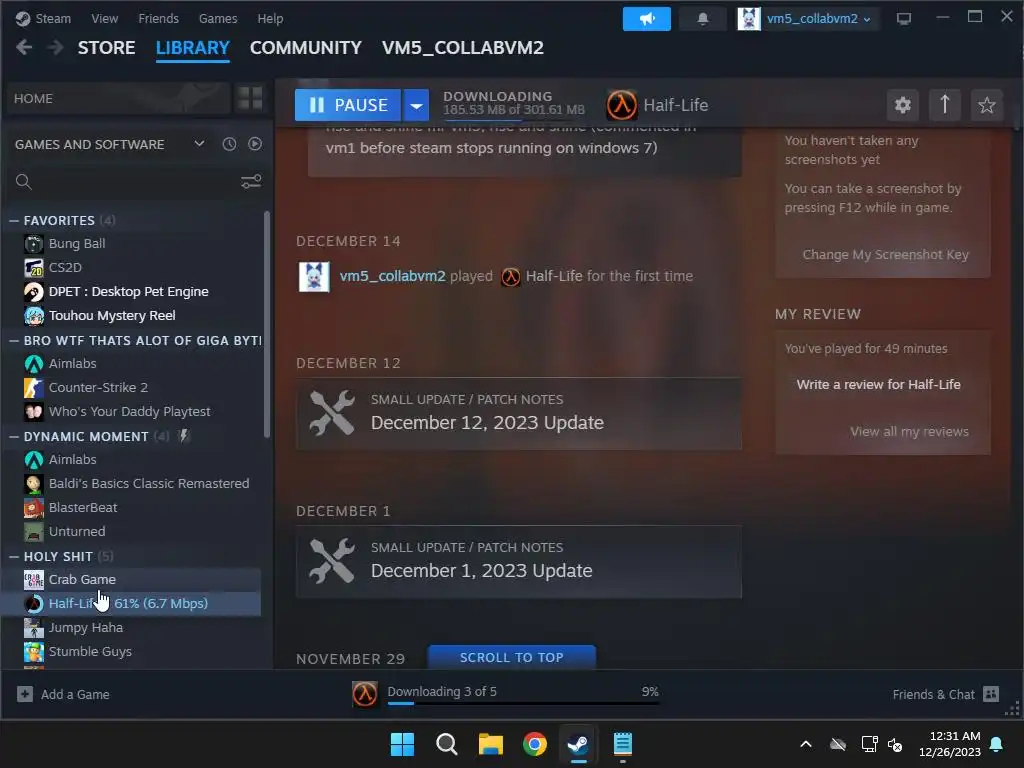Open the Help menu

coord(270,19)
